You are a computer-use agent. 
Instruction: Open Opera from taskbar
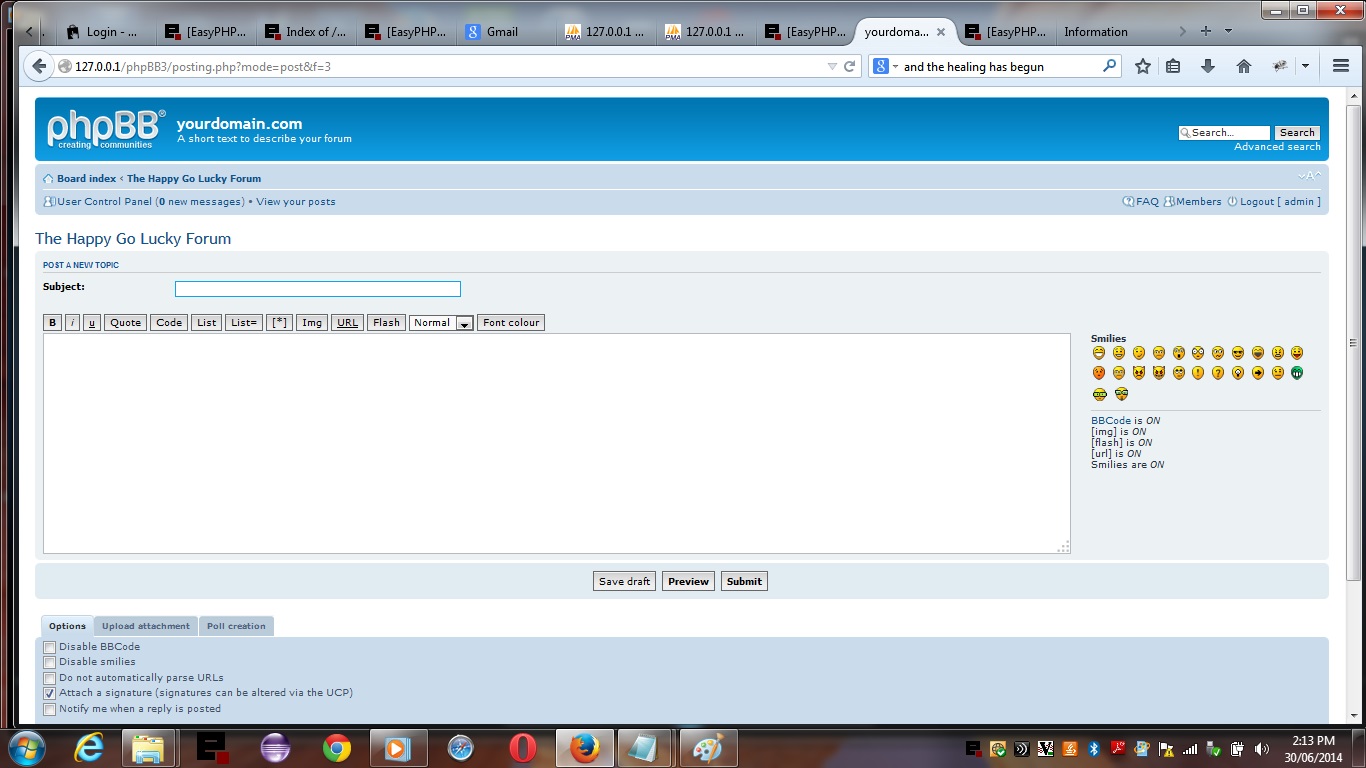point(523,748)
